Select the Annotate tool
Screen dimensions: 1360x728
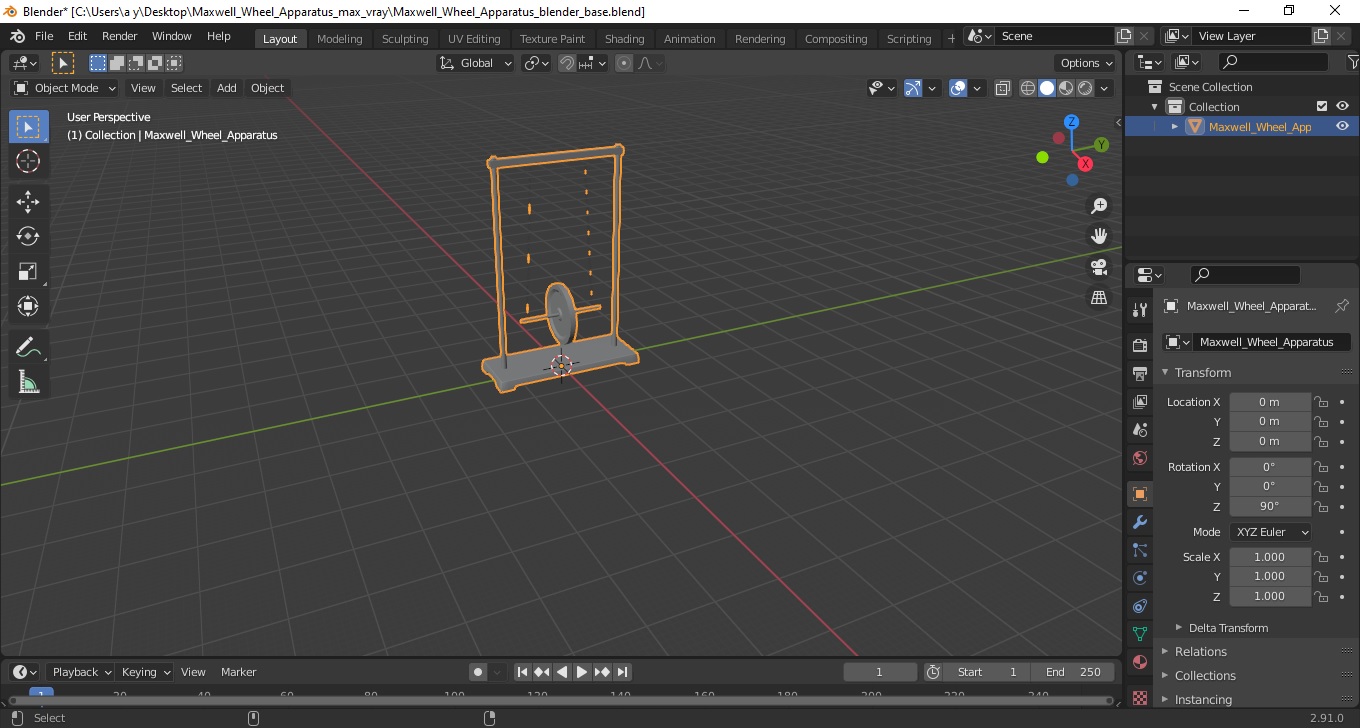coord(28,347)
